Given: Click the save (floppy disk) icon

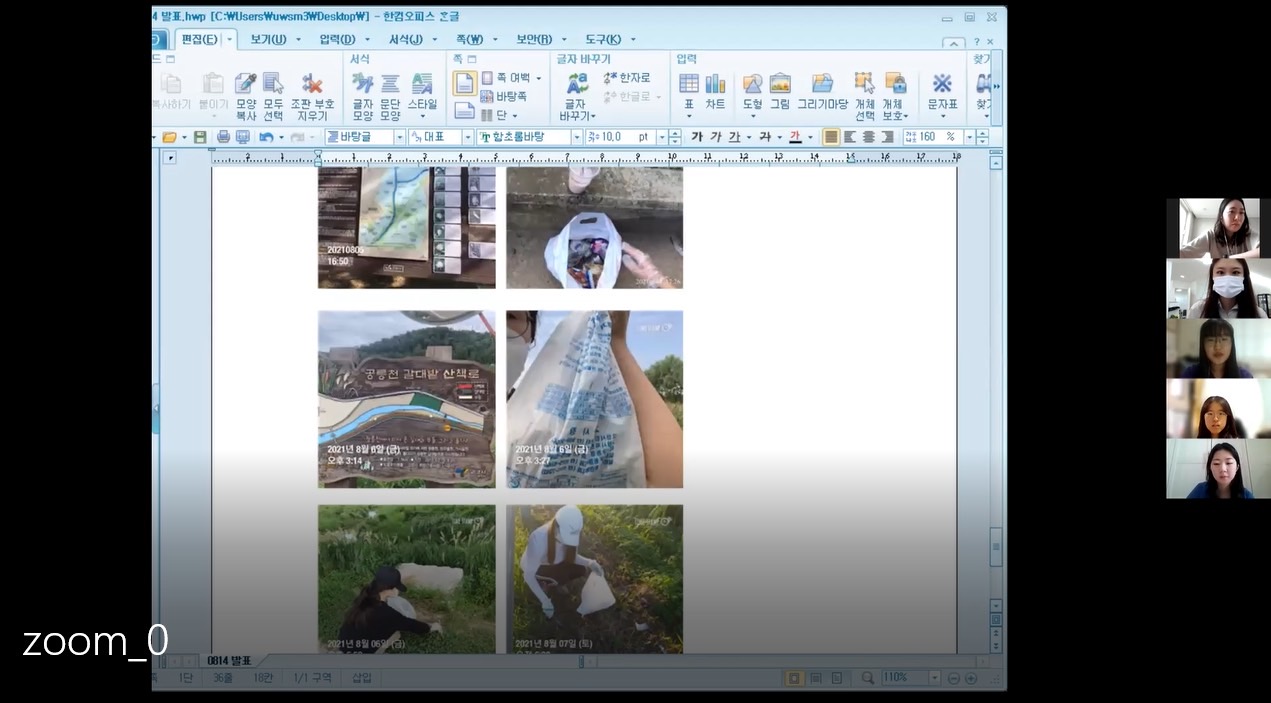Looking at the screenshot, I should [200, 137].
